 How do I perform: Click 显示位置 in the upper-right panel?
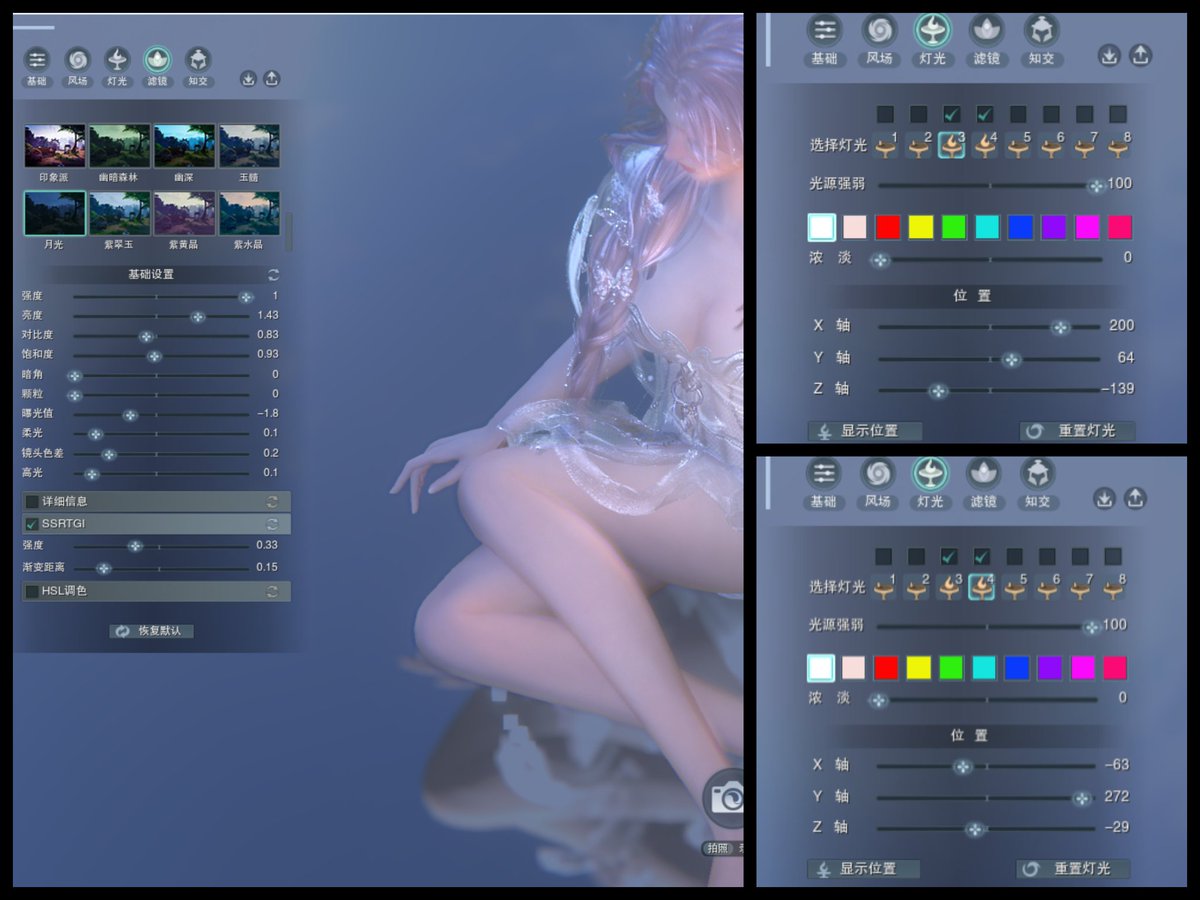click(865, 431)
